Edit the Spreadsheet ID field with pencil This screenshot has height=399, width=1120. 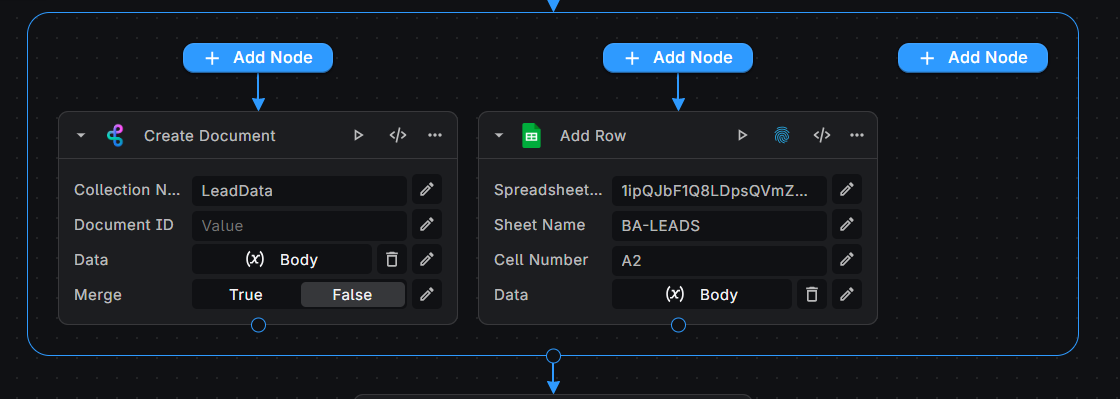click(847, 190)
